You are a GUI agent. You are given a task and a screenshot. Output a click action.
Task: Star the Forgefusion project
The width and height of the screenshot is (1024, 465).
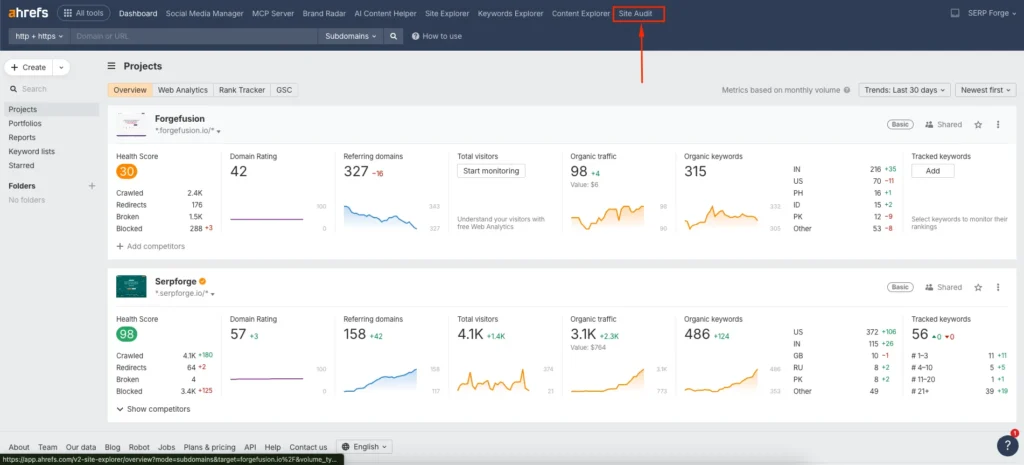(x=978, y=124)
